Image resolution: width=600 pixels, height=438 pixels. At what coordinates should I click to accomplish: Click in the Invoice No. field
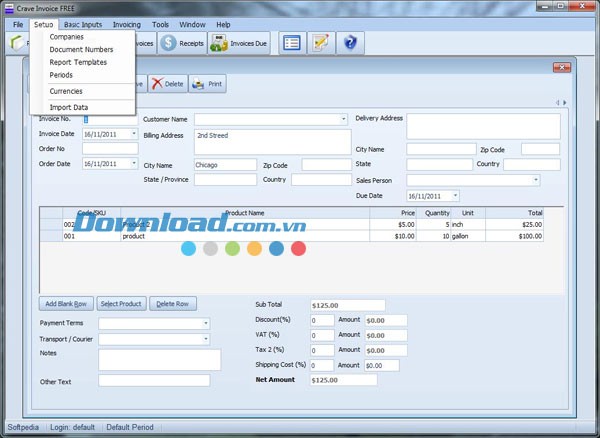tap(110, 119)
